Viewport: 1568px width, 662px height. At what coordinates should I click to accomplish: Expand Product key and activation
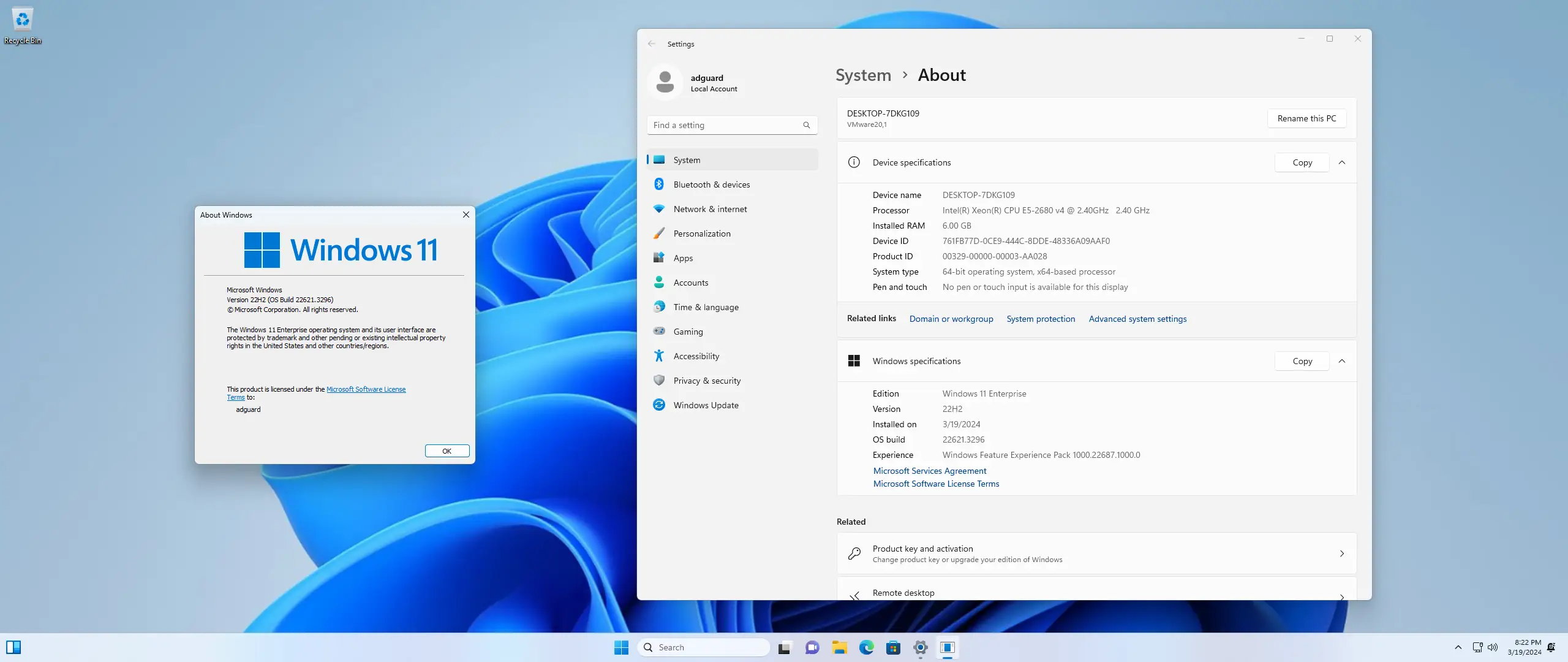1342,553
